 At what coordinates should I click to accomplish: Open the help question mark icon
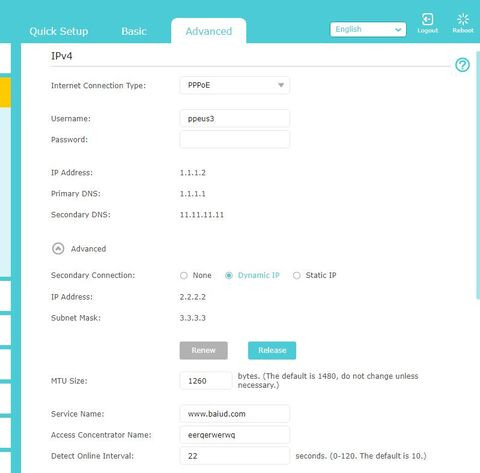pyautogui.click(x=462, y=65)
